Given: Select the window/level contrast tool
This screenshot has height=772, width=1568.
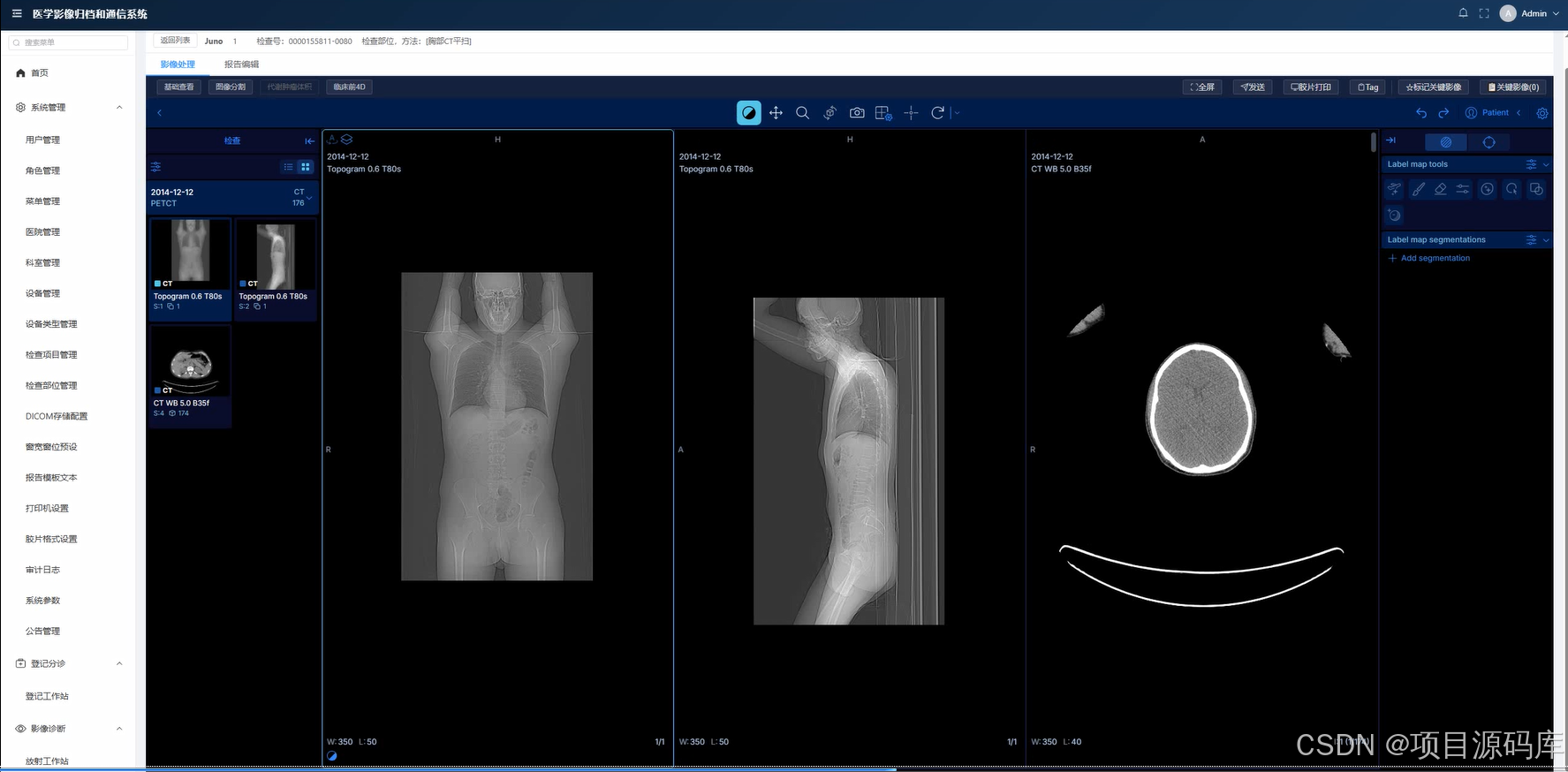Looking at the screenshot, I should [748, 113].
